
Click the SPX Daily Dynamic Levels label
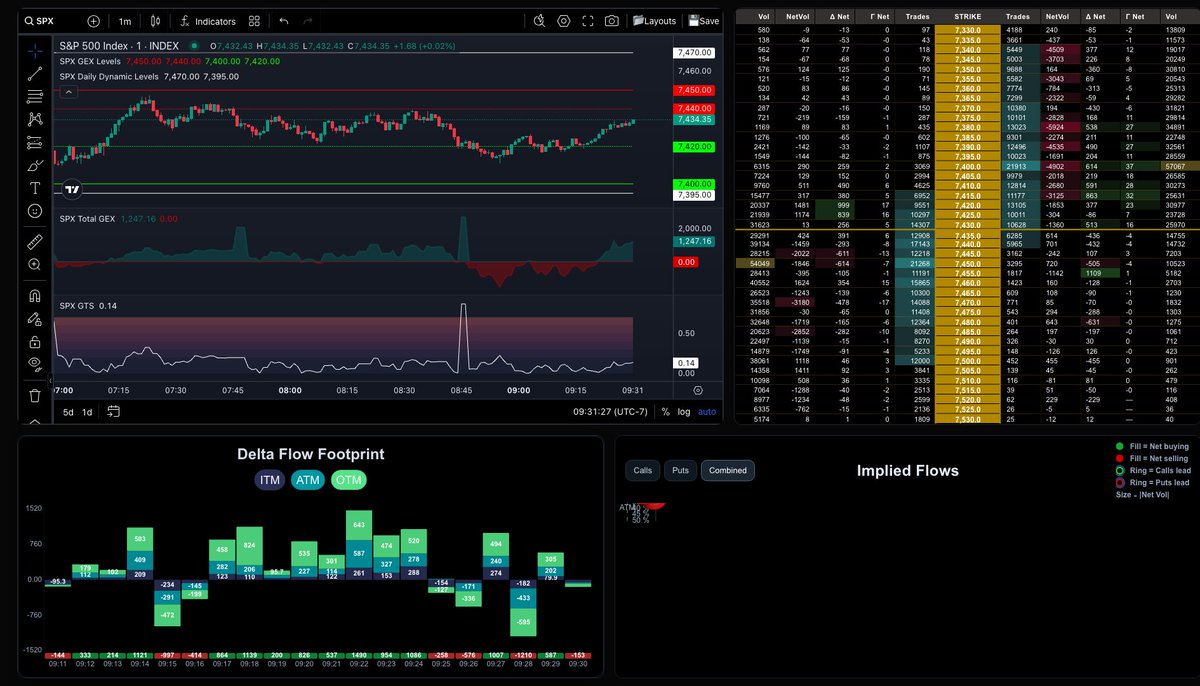click(109, 76)
